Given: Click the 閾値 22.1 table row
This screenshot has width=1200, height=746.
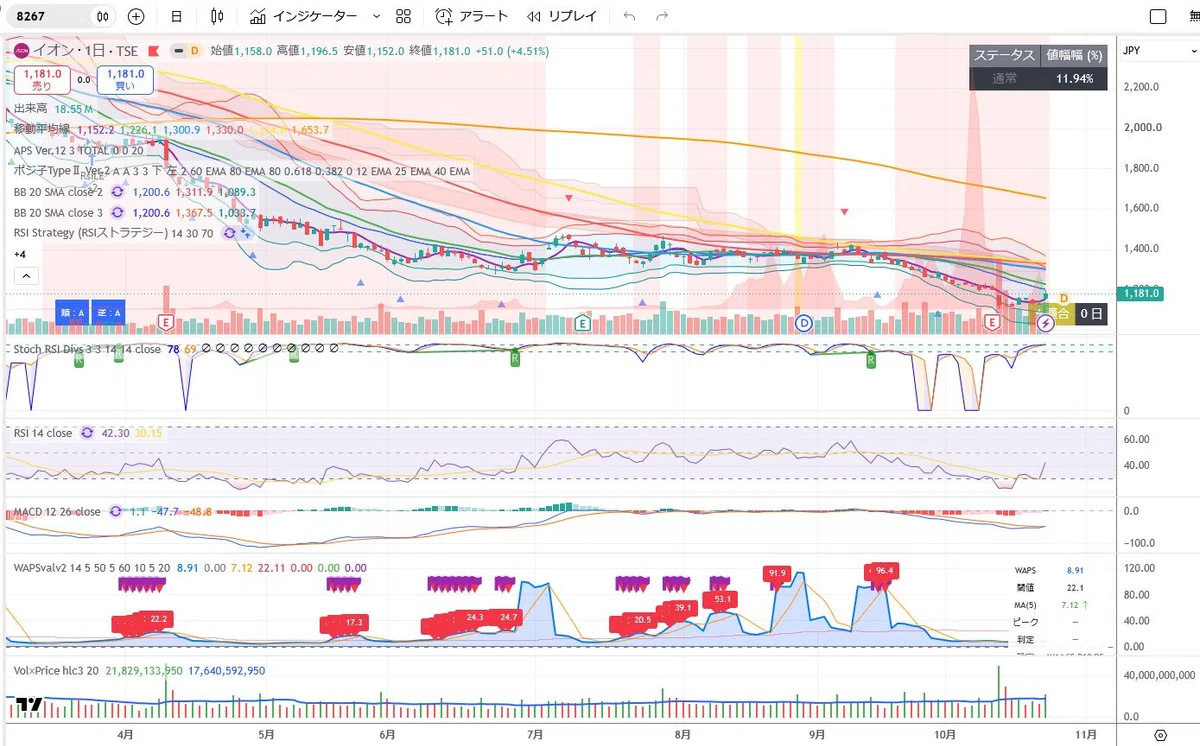Looking at the screenshot, I should tap(1048, 587).
